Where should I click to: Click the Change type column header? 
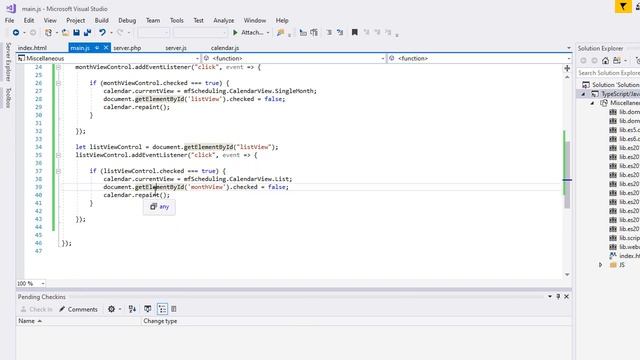click(160, 321)
